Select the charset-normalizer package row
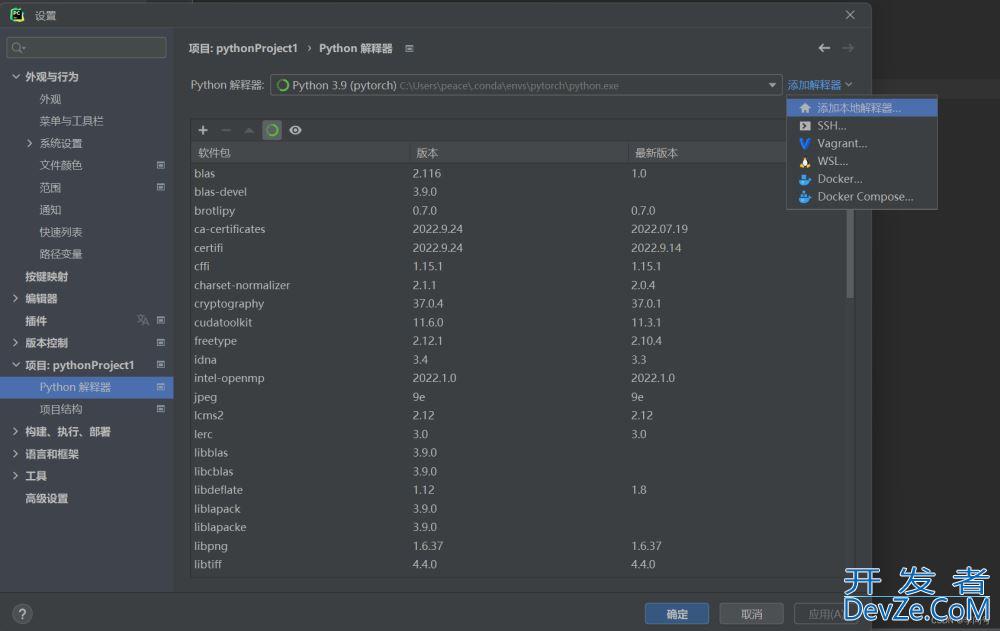 pos(518,285)
